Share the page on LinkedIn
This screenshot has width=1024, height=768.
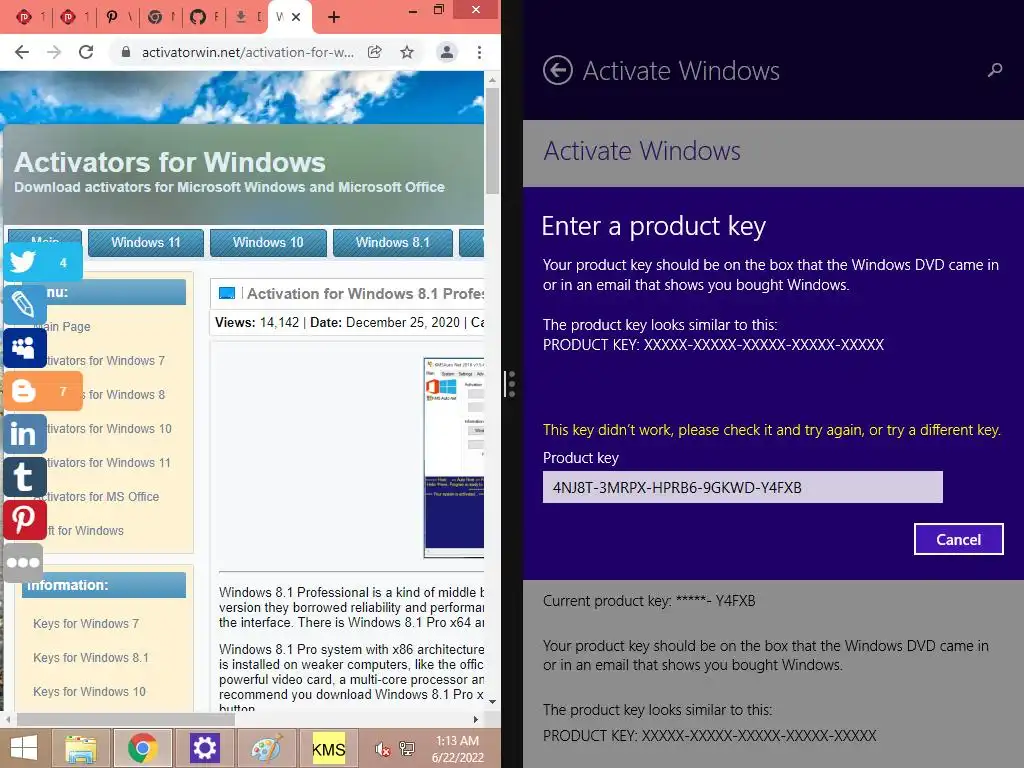pos(24,434)
